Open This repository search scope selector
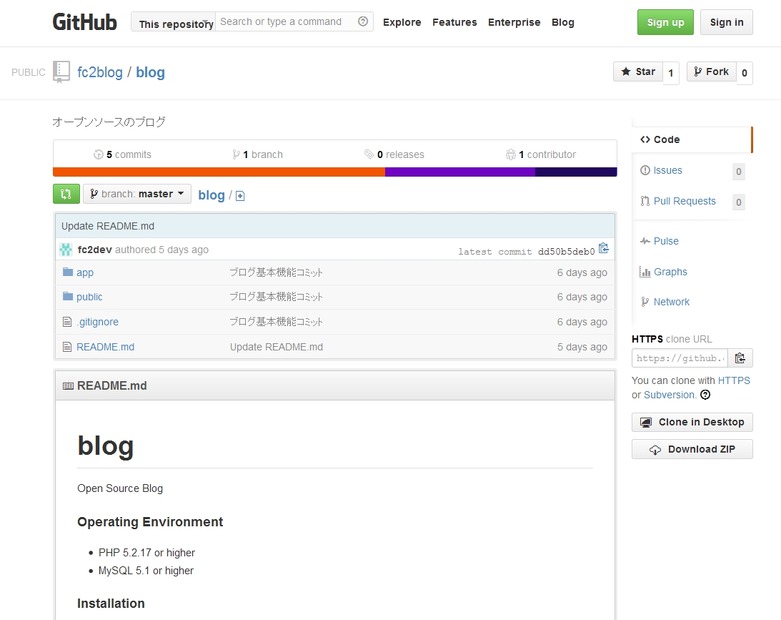Image resolution: width=781 pixels, height=620 pixels. click(173, 22)
